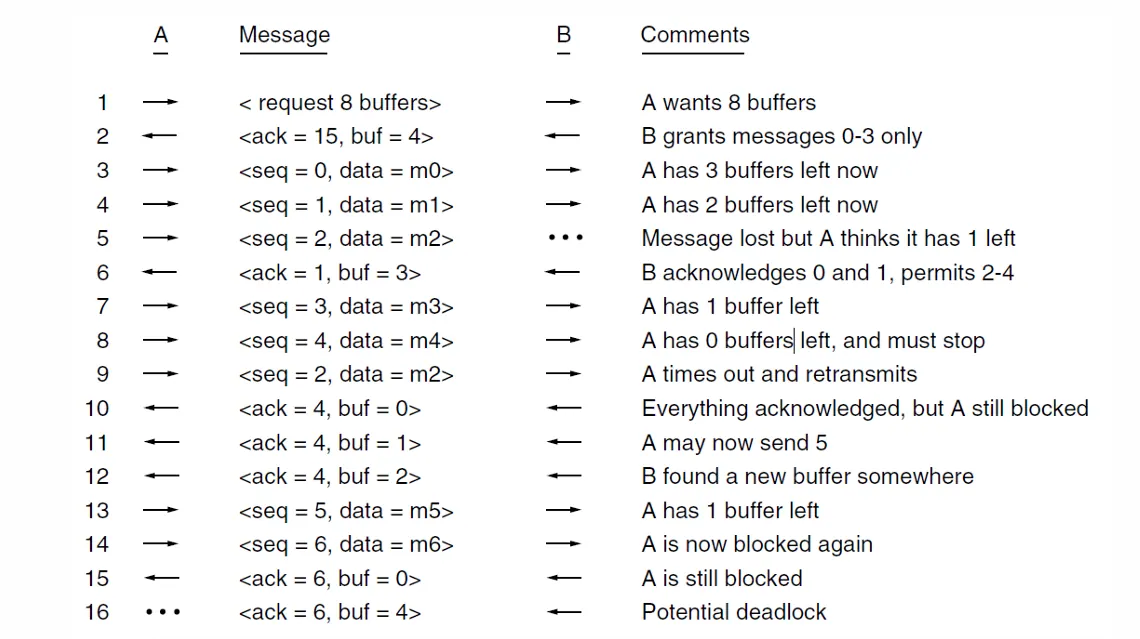Click the A-side right arrow in row 1
1140x639 pixels.
click(x=160, y=102)
